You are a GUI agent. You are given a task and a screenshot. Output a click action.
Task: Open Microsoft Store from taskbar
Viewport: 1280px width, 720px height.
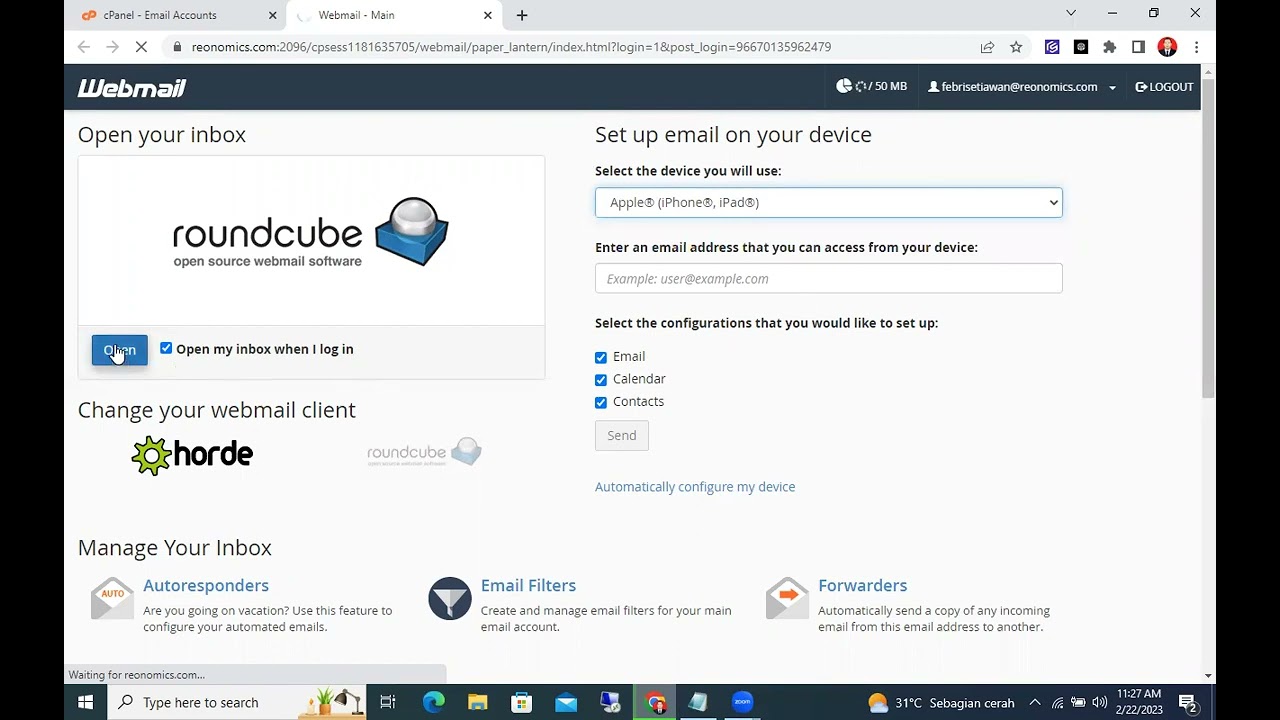(x=521, y=702)
